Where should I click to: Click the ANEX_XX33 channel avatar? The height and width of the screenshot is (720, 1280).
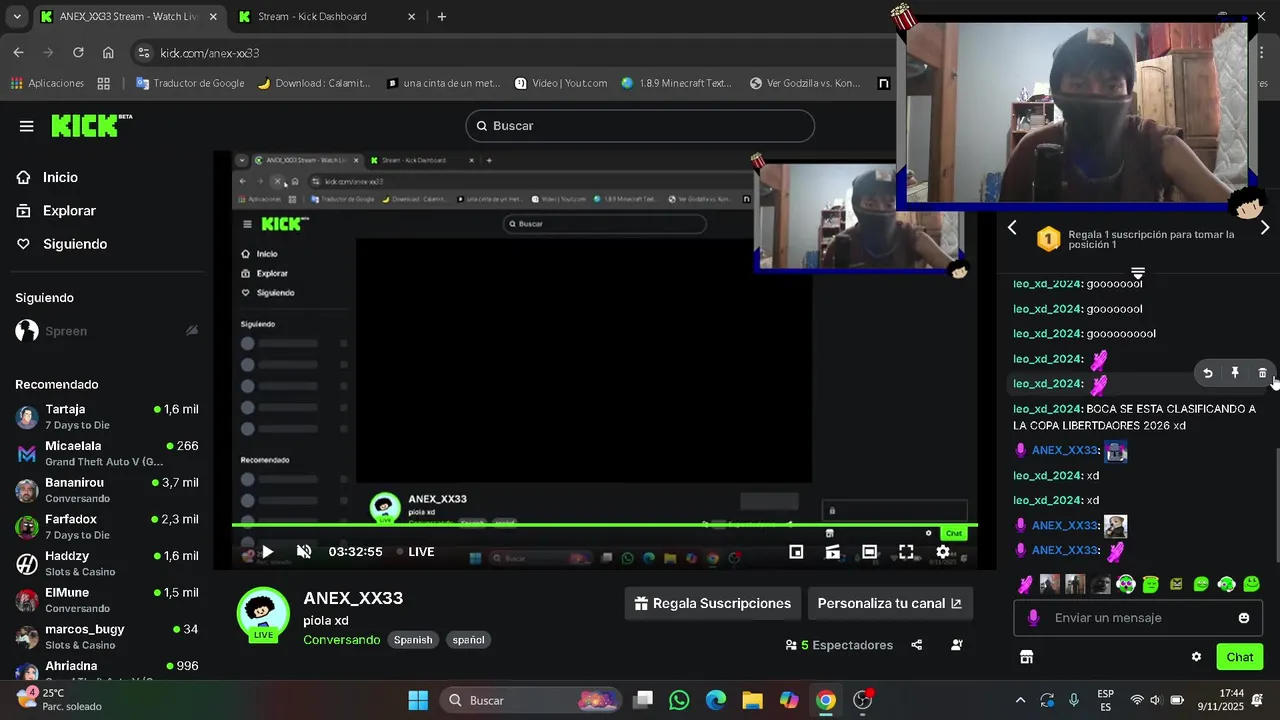coord(263,613)
